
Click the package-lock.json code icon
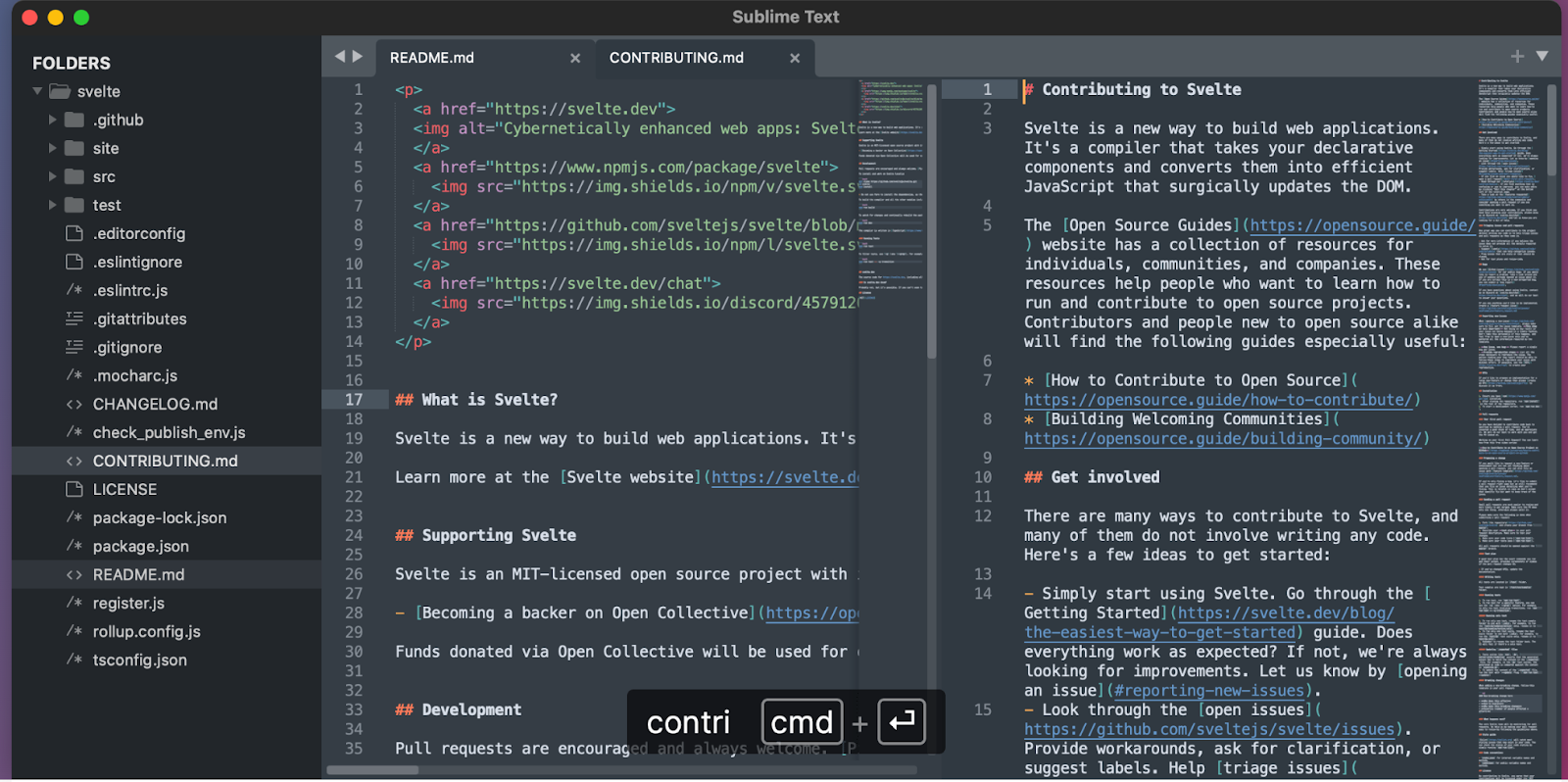(x=74, y=517)
